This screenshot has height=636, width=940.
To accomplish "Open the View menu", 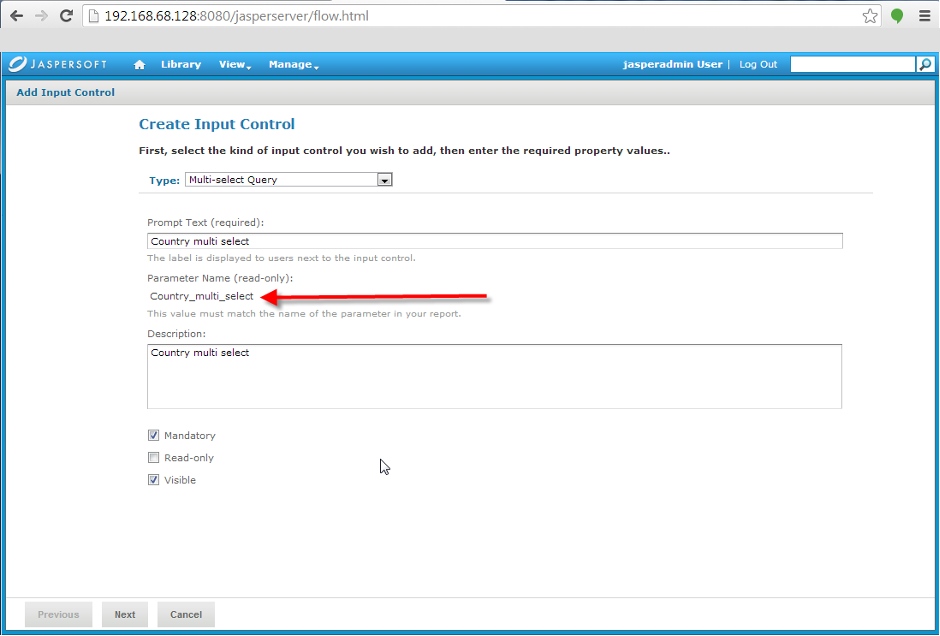I will pos(234,64).
